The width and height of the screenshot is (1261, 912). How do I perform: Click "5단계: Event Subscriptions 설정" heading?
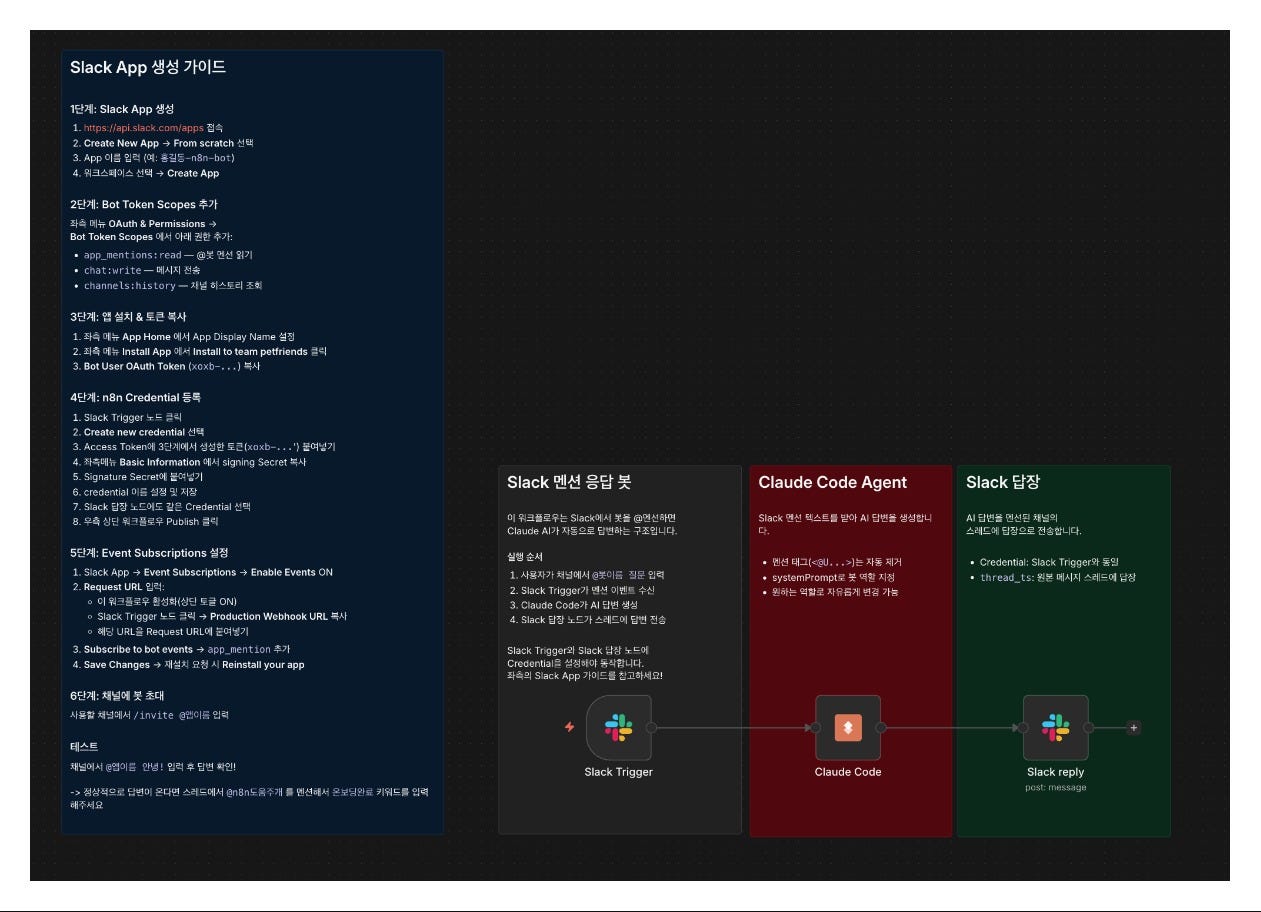coord(149,553)
